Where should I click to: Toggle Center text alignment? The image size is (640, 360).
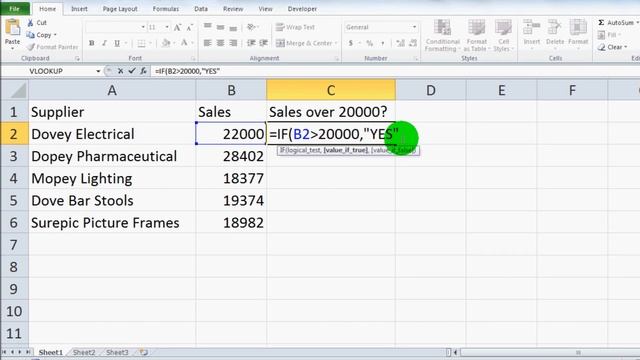[x=220, y=43]
